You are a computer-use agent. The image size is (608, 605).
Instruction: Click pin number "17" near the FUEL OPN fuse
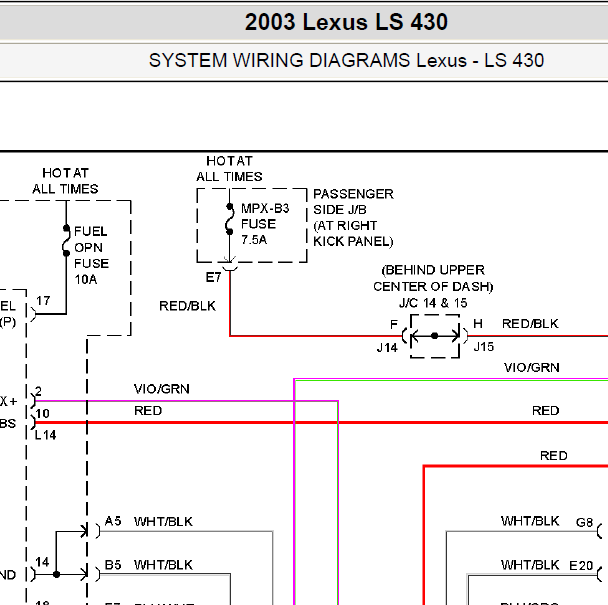point(43,301)
